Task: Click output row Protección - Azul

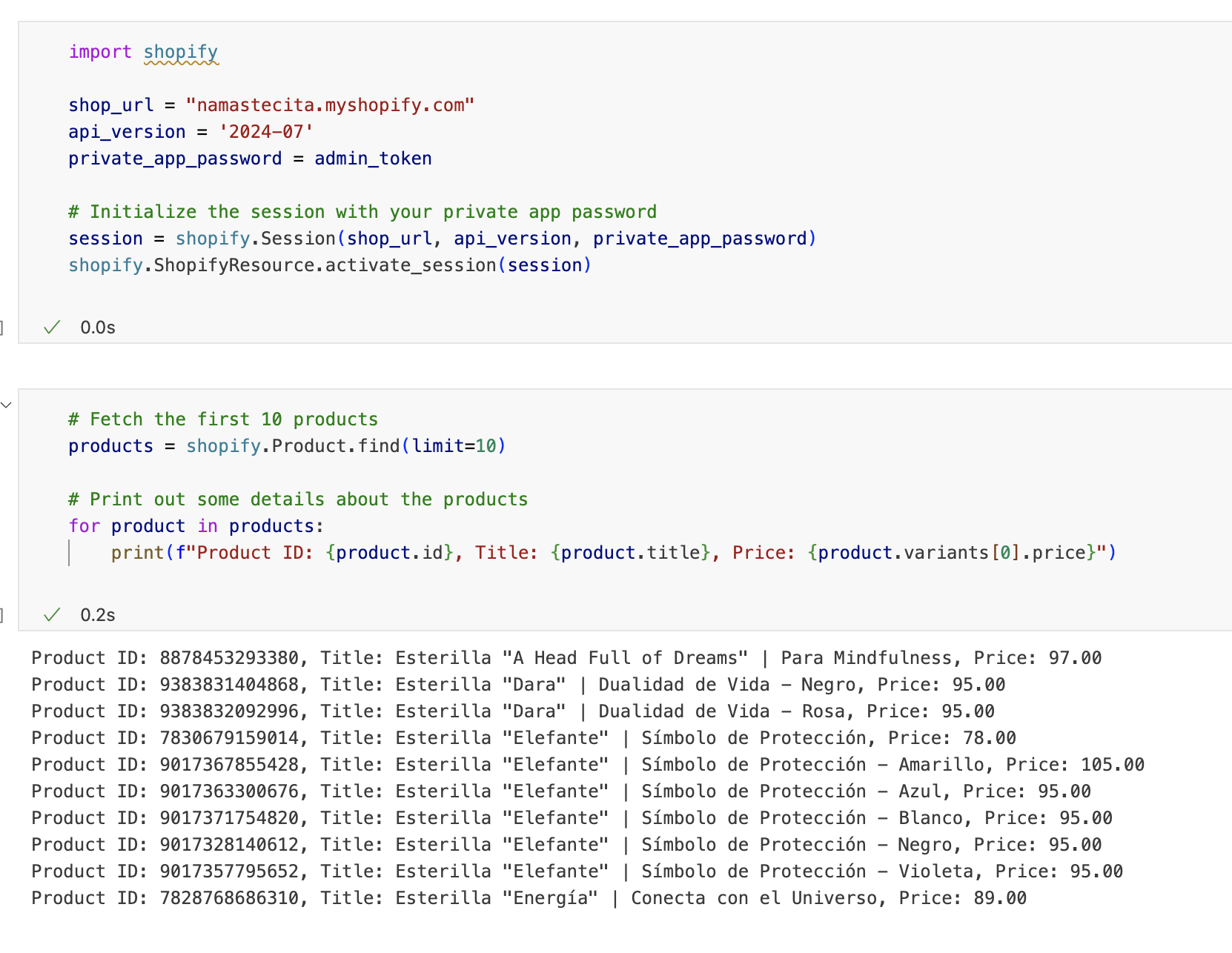Action: (x=561, y=791)
